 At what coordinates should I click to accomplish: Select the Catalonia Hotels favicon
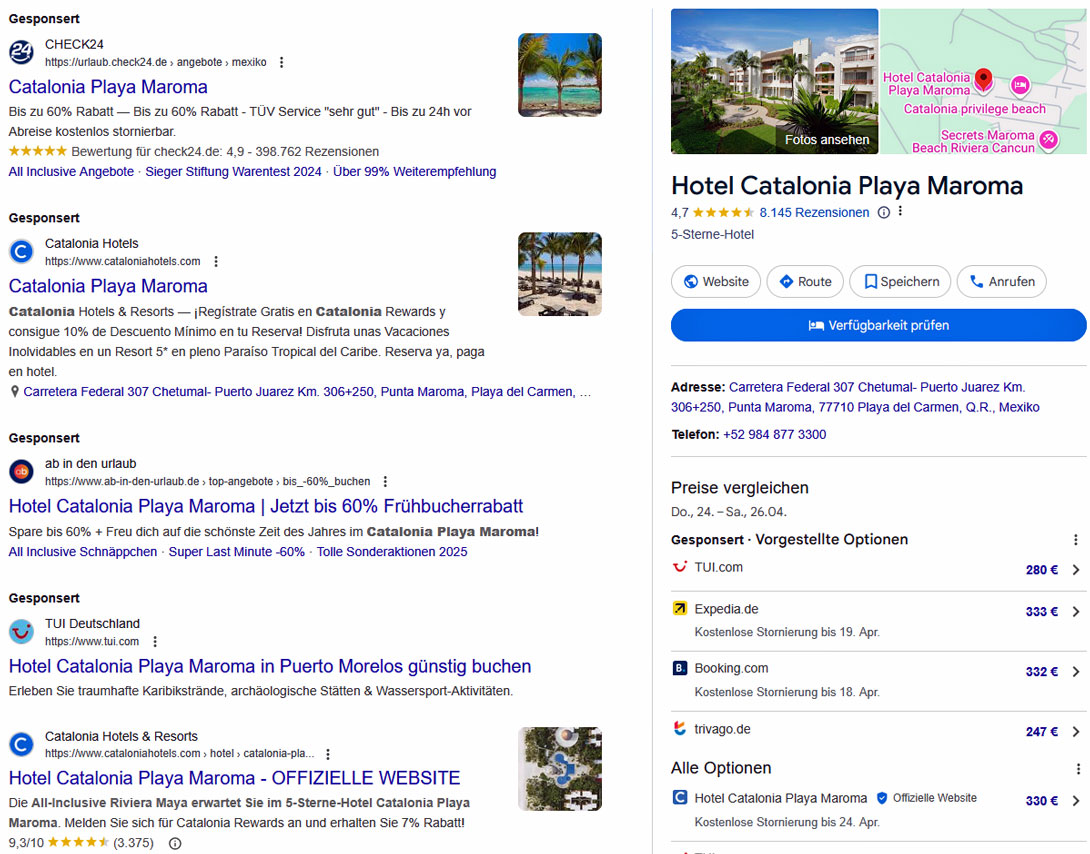(21, 251)
